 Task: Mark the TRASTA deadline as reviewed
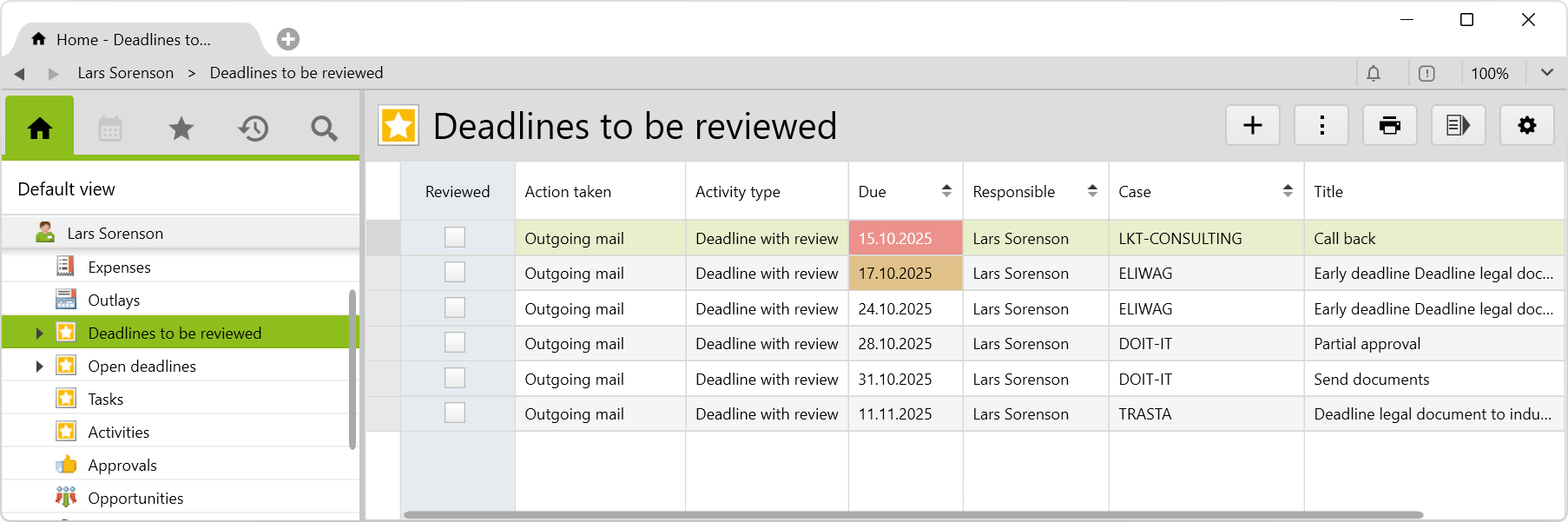point(455,413)
